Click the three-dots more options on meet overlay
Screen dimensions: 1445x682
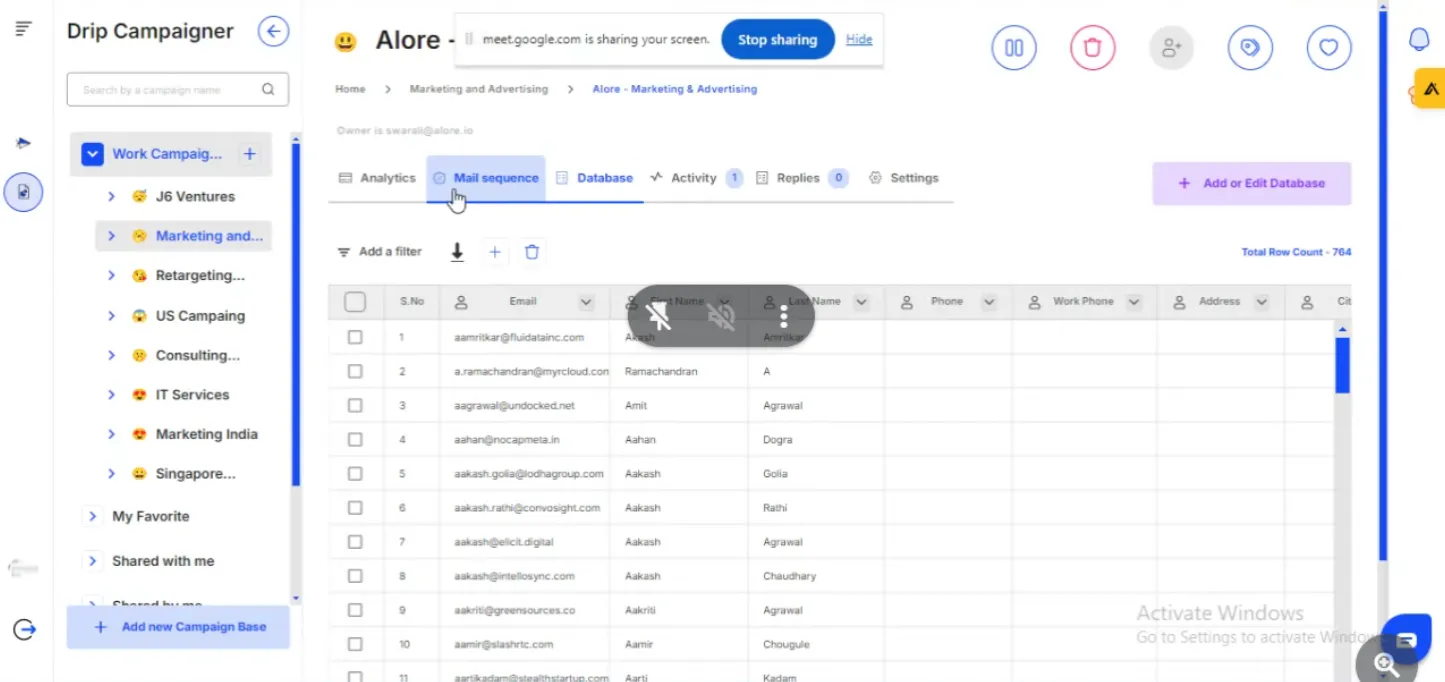pyautogui.click(x=784, y=317)
